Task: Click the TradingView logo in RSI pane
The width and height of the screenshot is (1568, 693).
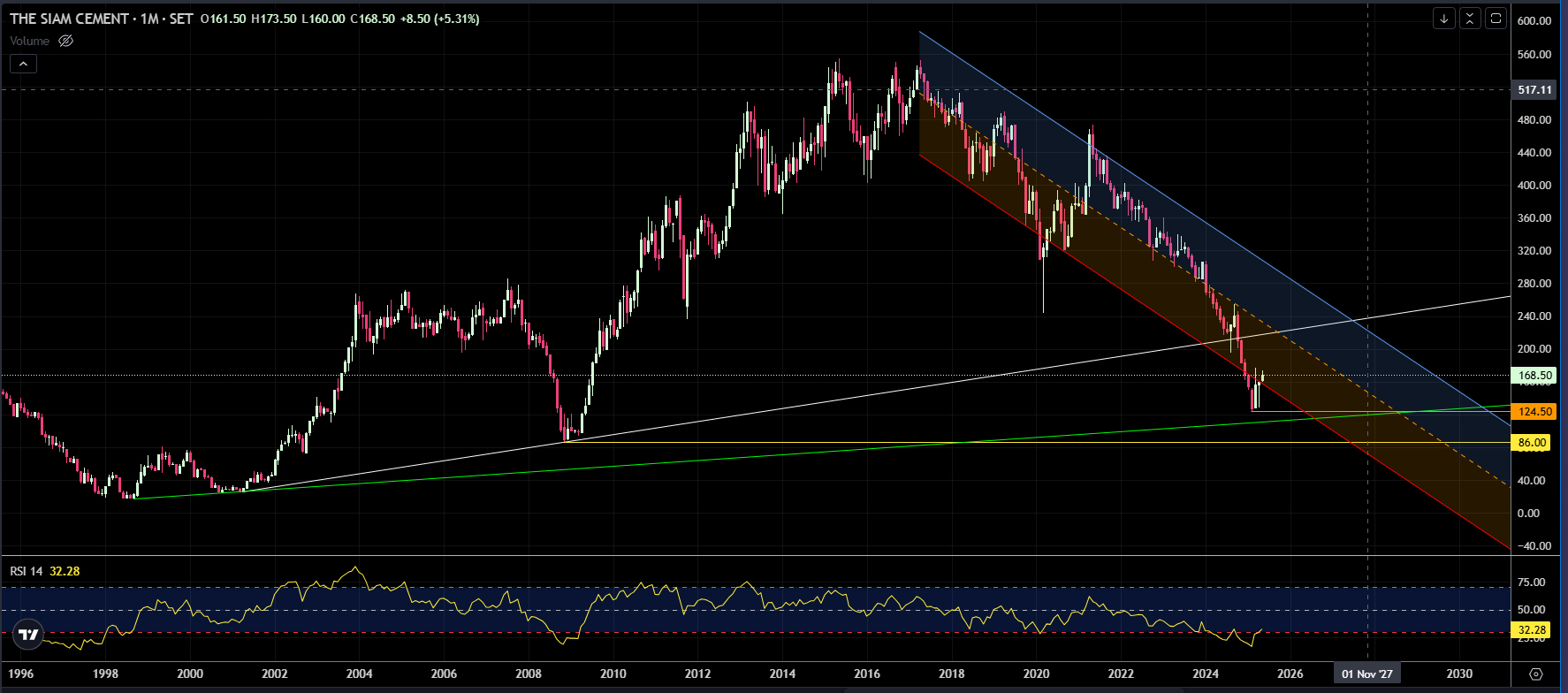Action: (28, 634)
